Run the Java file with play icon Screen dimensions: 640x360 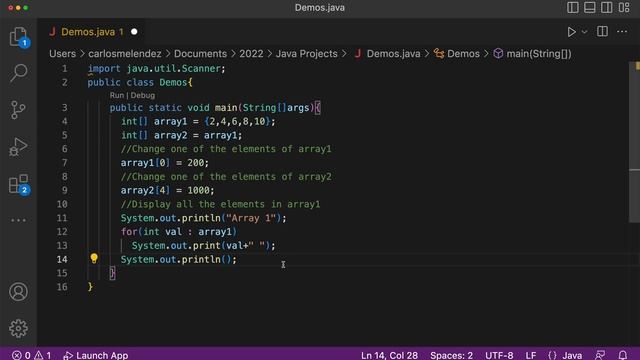571,32
